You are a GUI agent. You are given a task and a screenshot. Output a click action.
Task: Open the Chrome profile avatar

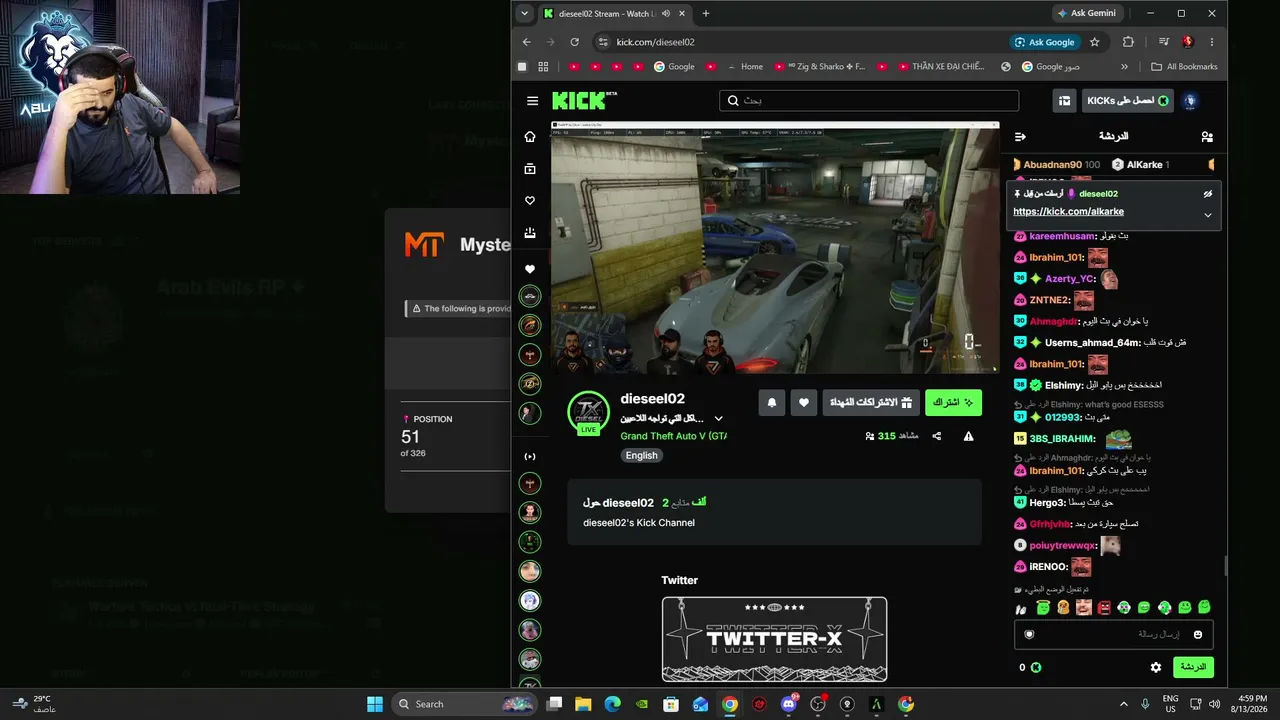click(x=1188, y=42)
